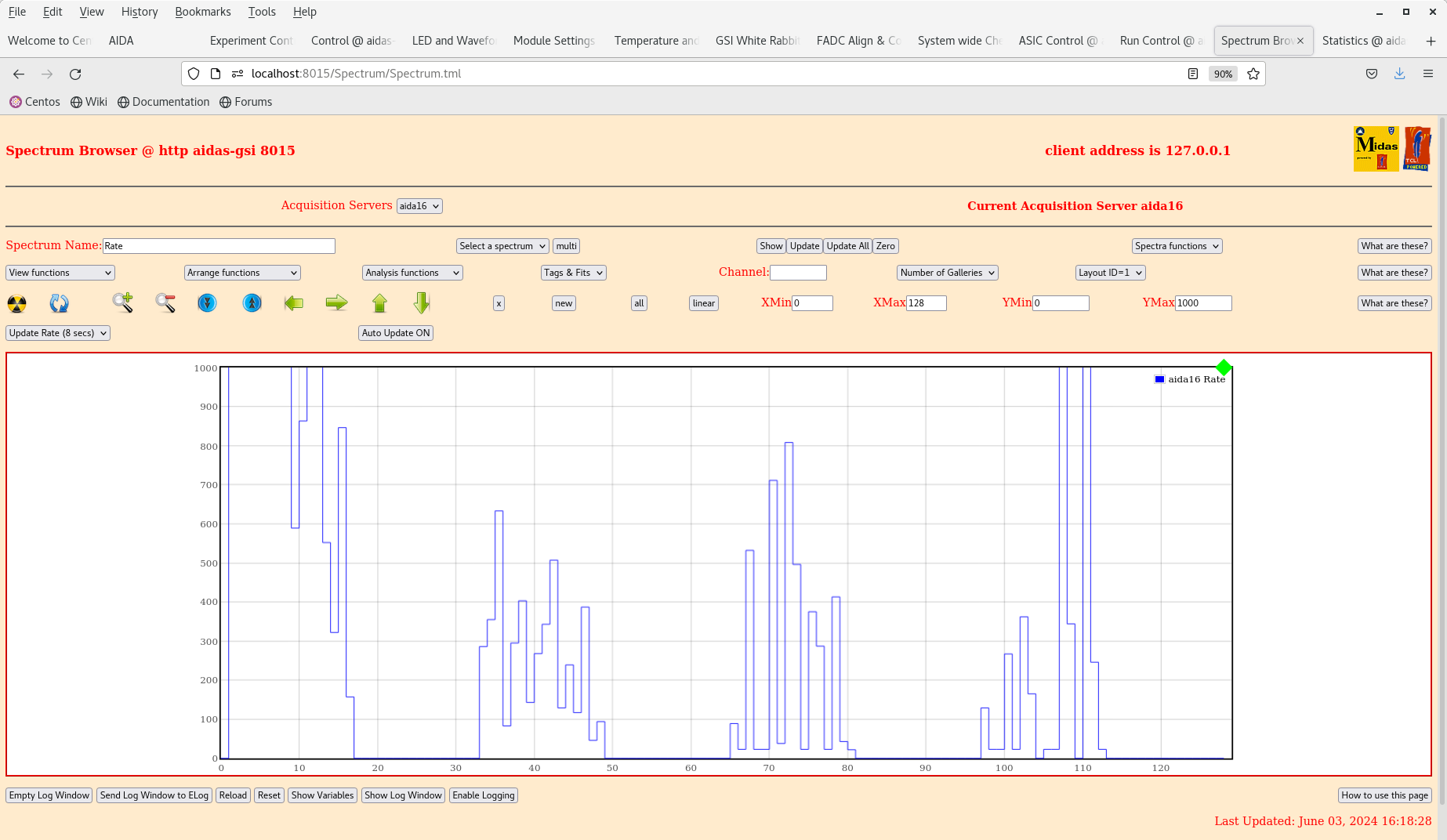Open Number of Galleries dropdown
Screen dimensions: 1447x840
(948, 273)
